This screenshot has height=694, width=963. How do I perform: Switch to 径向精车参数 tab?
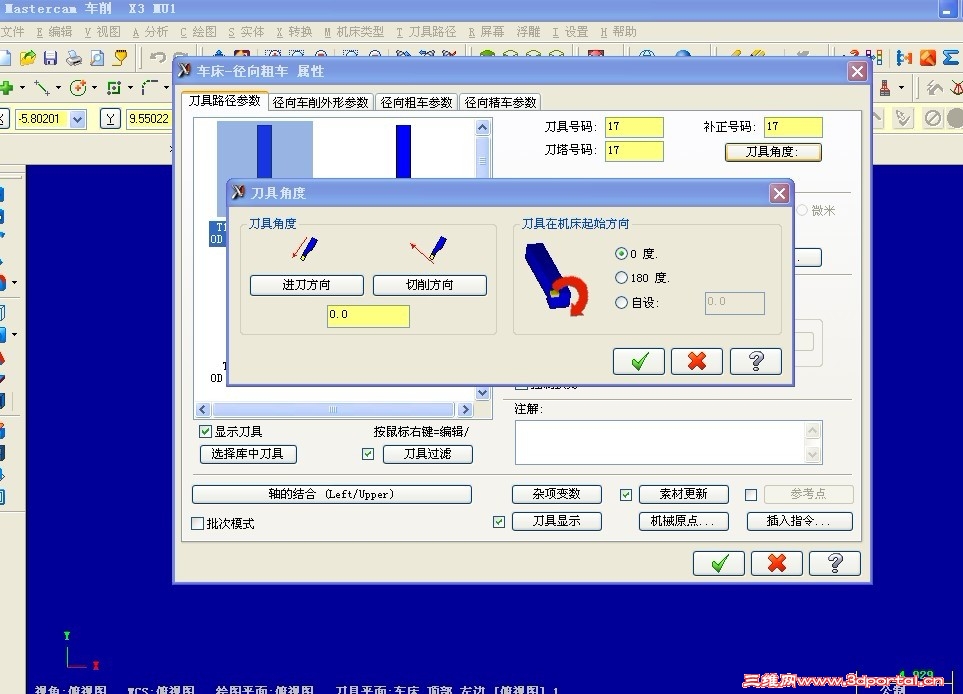coord(500,103)
